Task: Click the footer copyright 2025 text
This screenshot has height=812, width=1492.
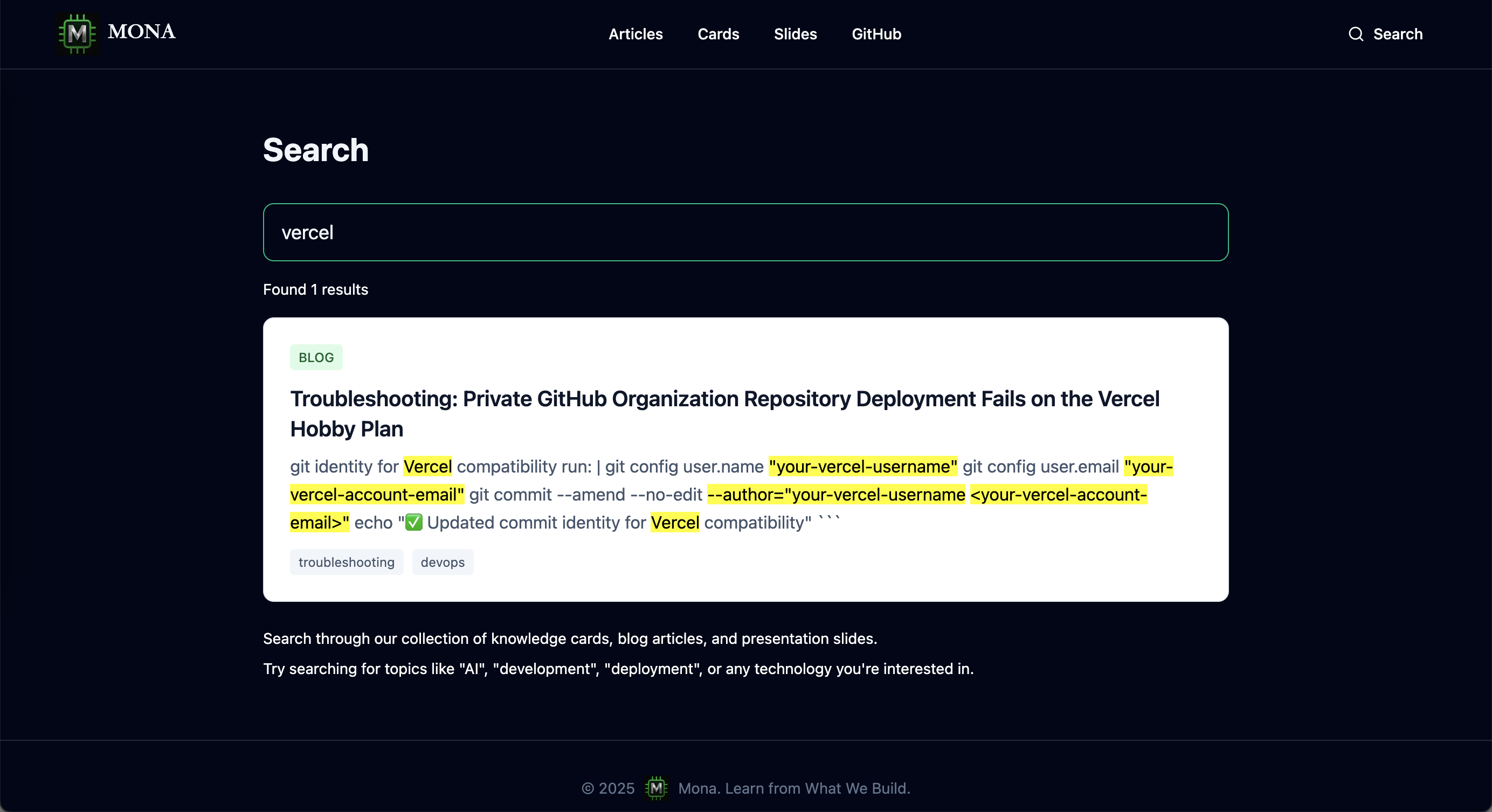Action: (x=608, y=788)
